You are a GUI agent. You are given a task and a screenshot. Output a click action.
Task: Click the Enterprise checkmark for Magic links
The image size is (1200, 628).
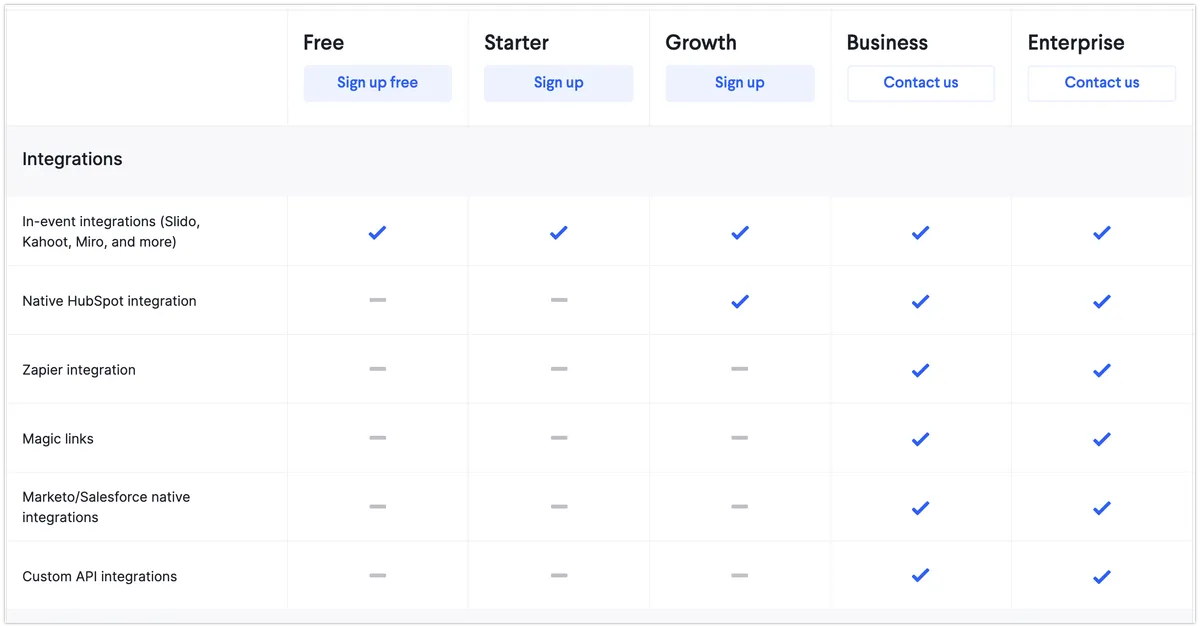[1101, 439]
